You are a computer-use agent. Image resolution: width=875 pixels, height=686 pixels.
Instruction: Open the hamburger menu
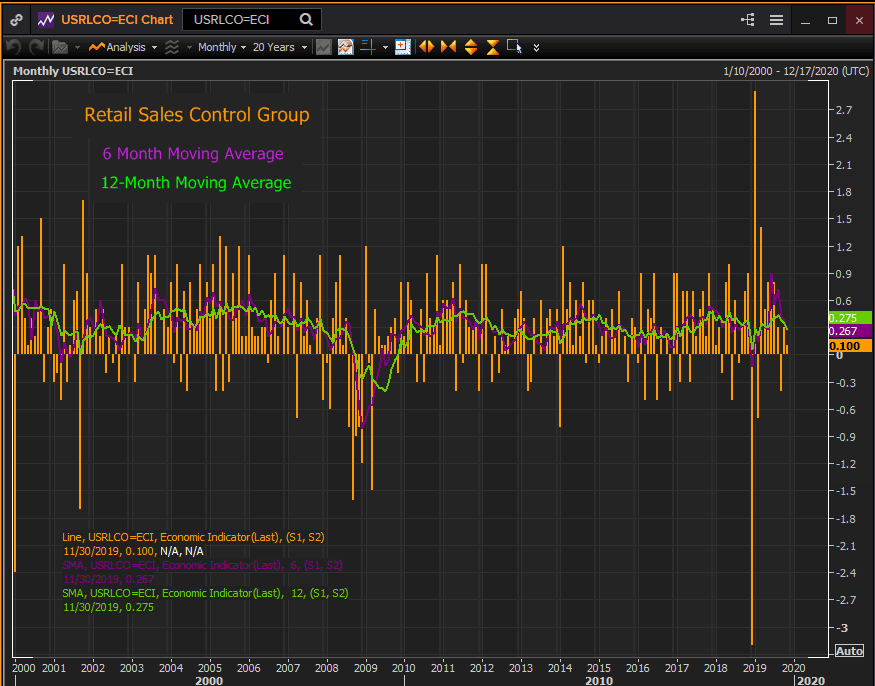click(x=776, y=19)
